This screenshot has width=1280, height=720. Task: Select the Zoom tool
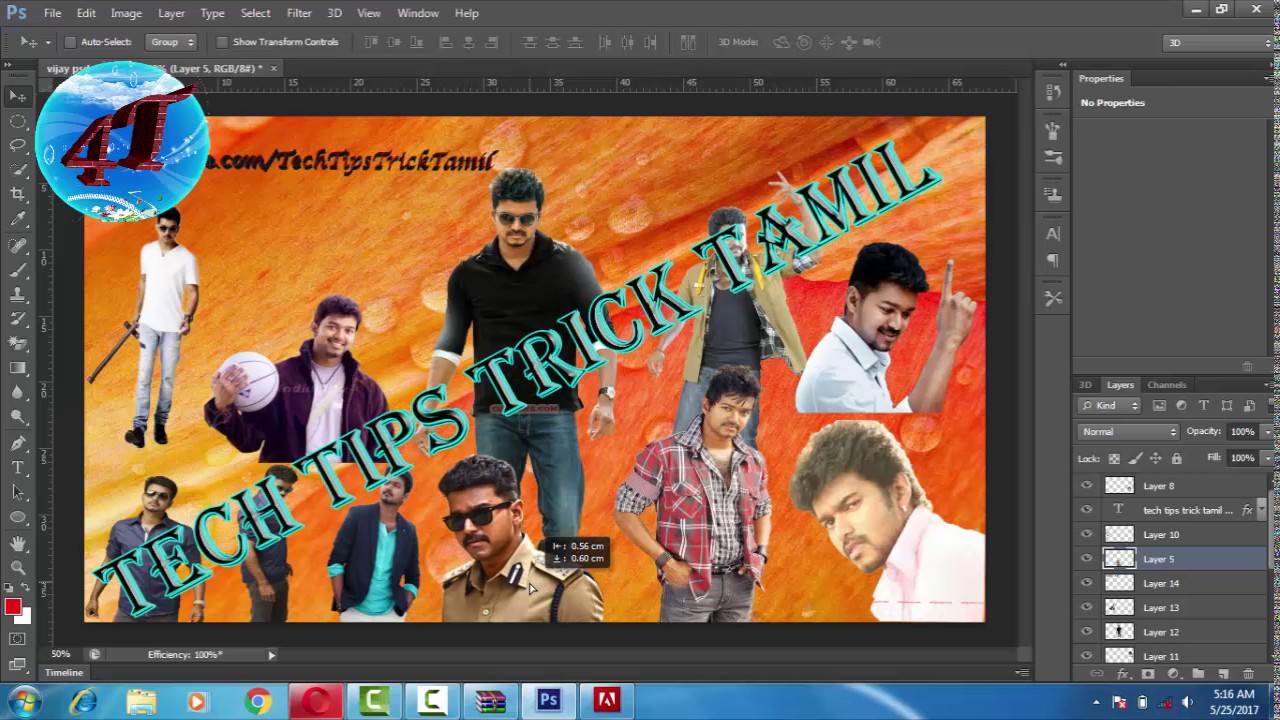point(18,567)
